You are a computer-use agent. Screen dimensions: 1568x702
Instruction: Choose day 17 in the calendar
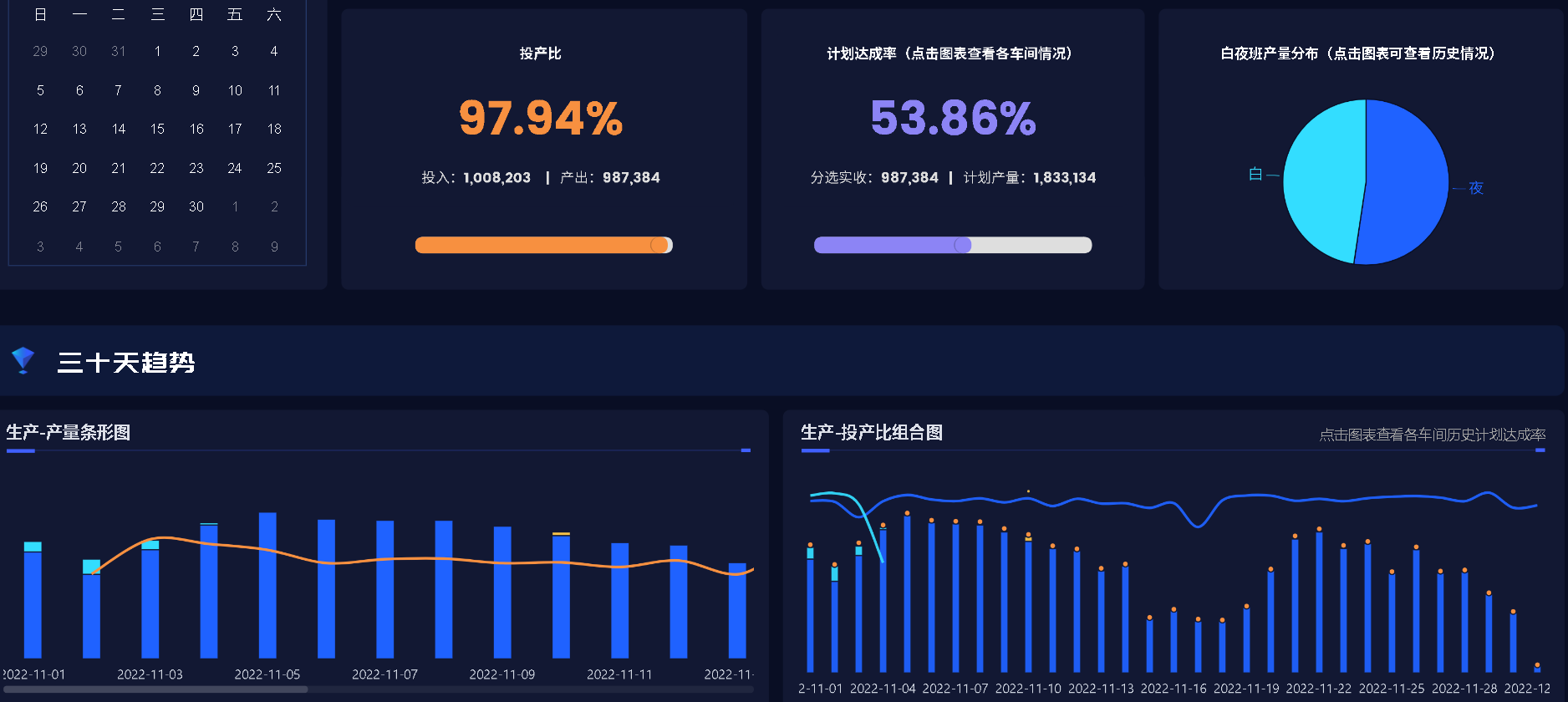(x=235, y=129)
